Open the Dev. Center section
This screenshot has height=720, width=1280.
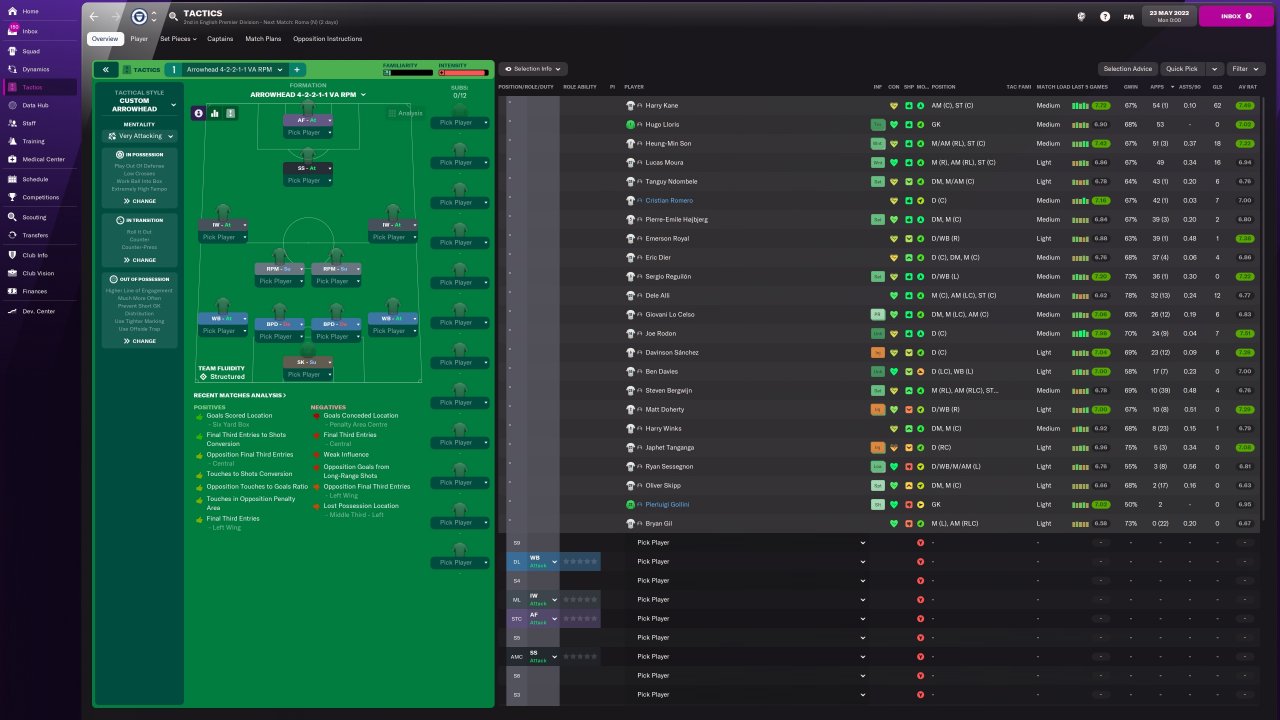pyautogui.click(x=38, y=311)
